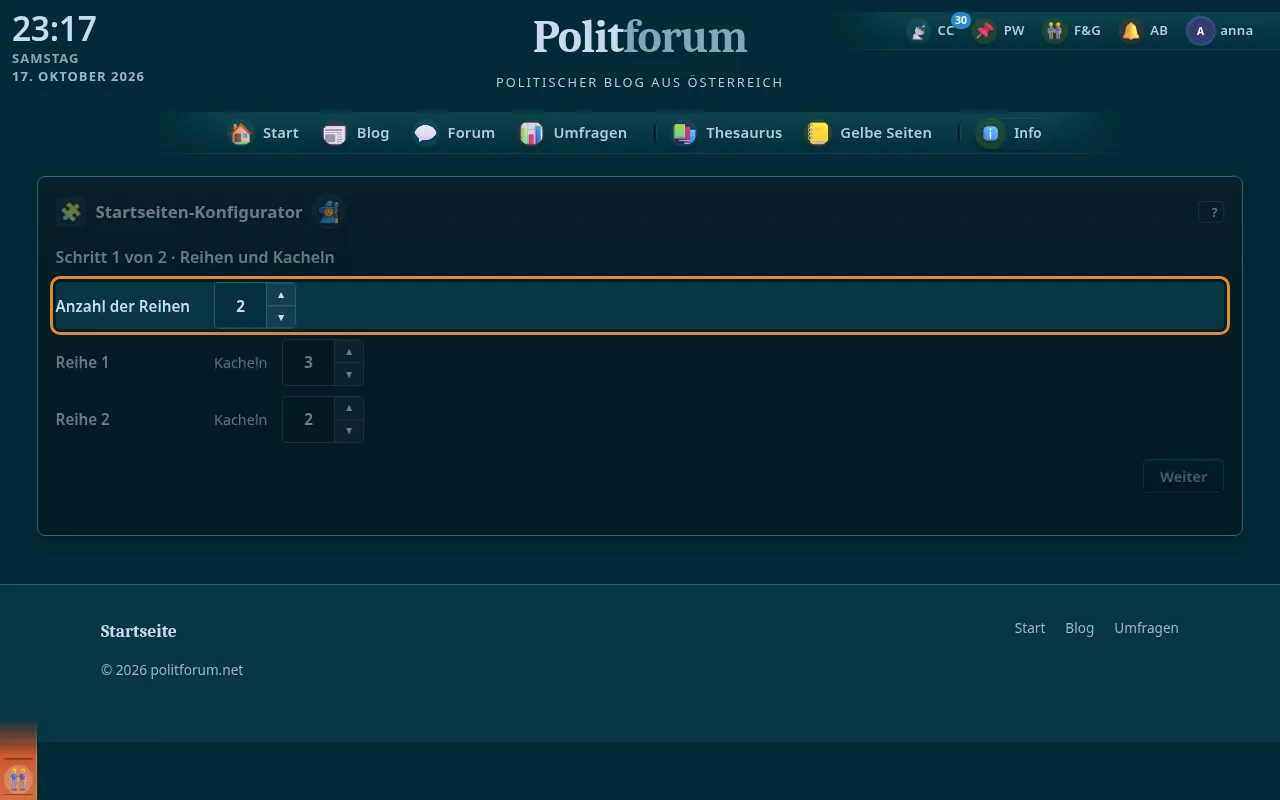The width and height of the screenshot is (1280, 800).
Task: Increase Reihe 2 Kacheln with up arrow
Action: tap(349, 409)
